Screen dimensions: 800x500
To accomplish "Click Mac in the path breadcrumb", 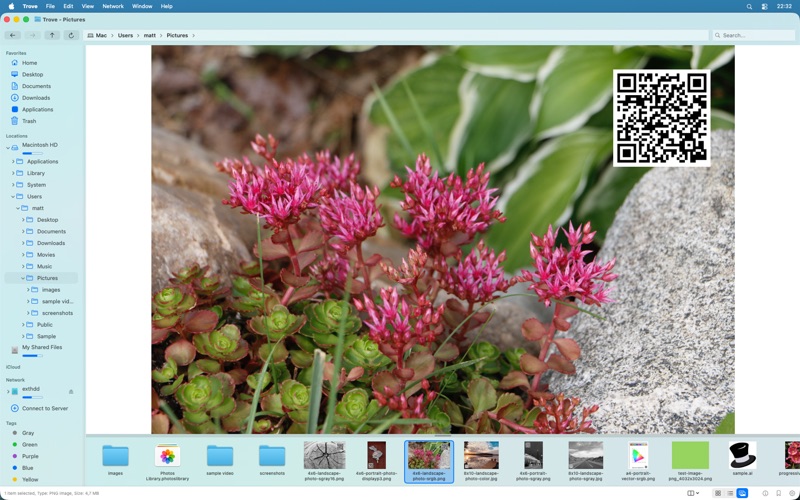I will tap(101, 36).
